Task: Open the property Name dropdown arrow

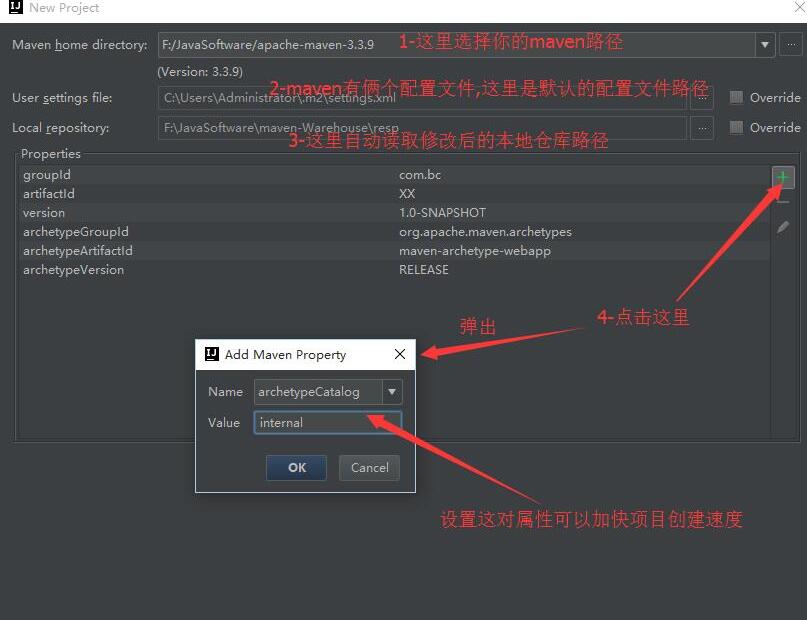Action: click(x=392, y=392)
